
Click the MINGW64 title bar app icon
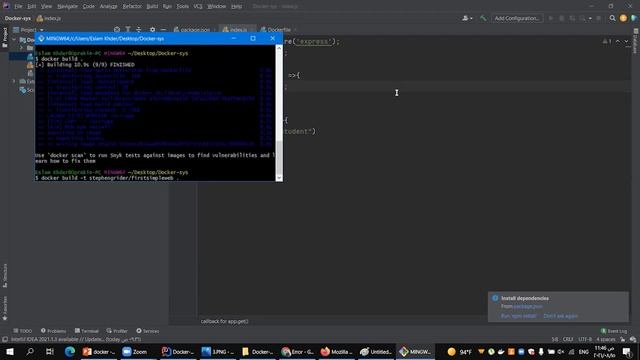pyautogui.click(x=41, y=38)
